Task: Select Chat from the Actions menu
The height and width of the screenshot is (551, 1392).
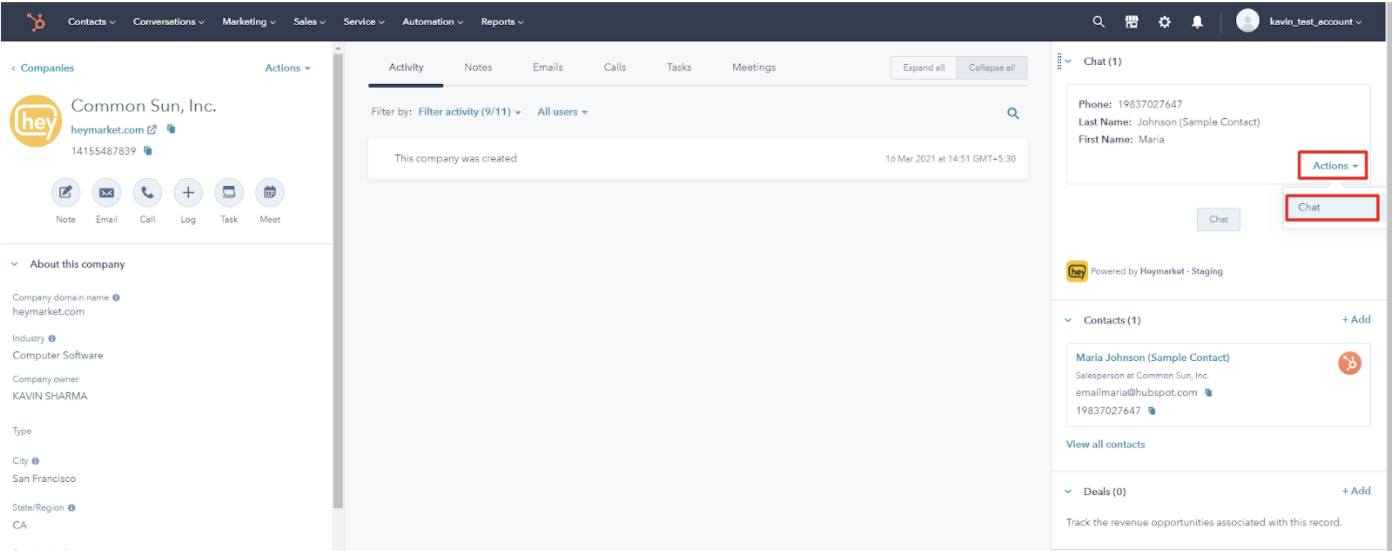Action: 1332,207
